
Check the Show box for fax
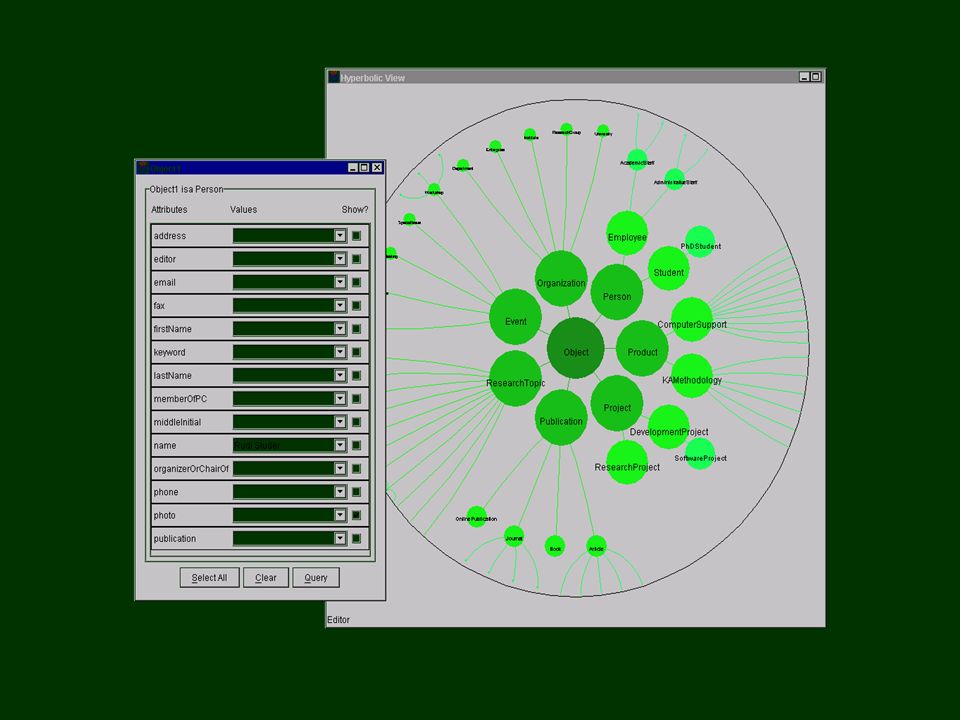pos(356,306)
